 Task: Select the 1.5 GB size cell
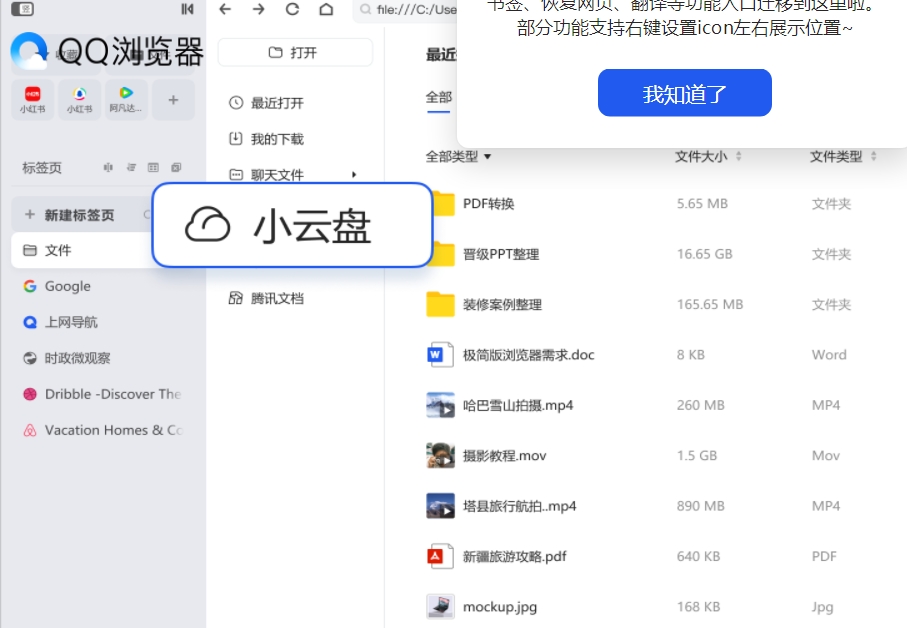click(697, 455)
